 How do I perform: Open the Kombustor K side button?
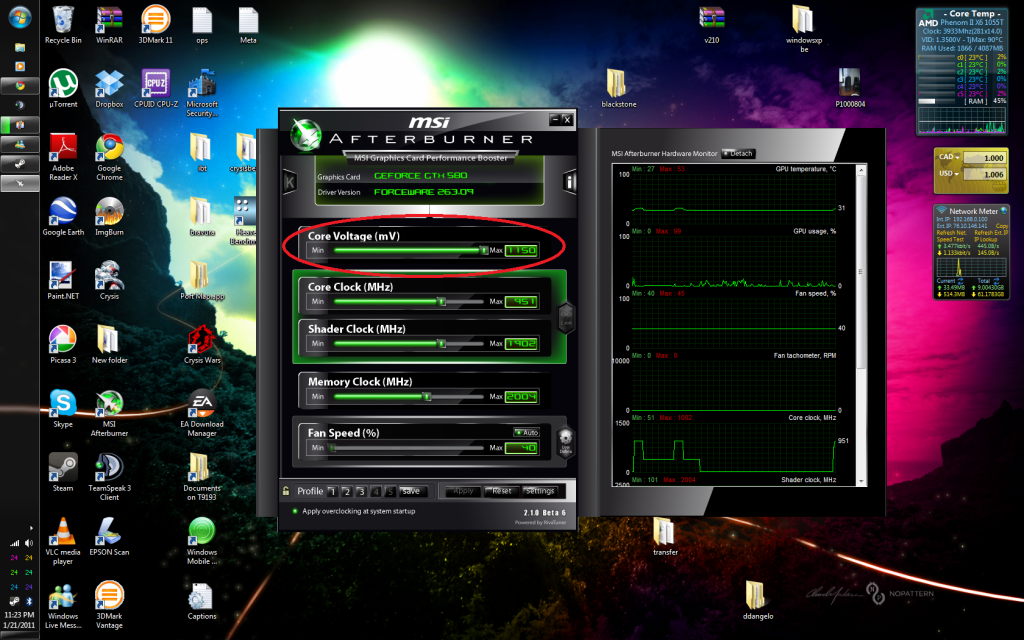click(x=290, y=182)
